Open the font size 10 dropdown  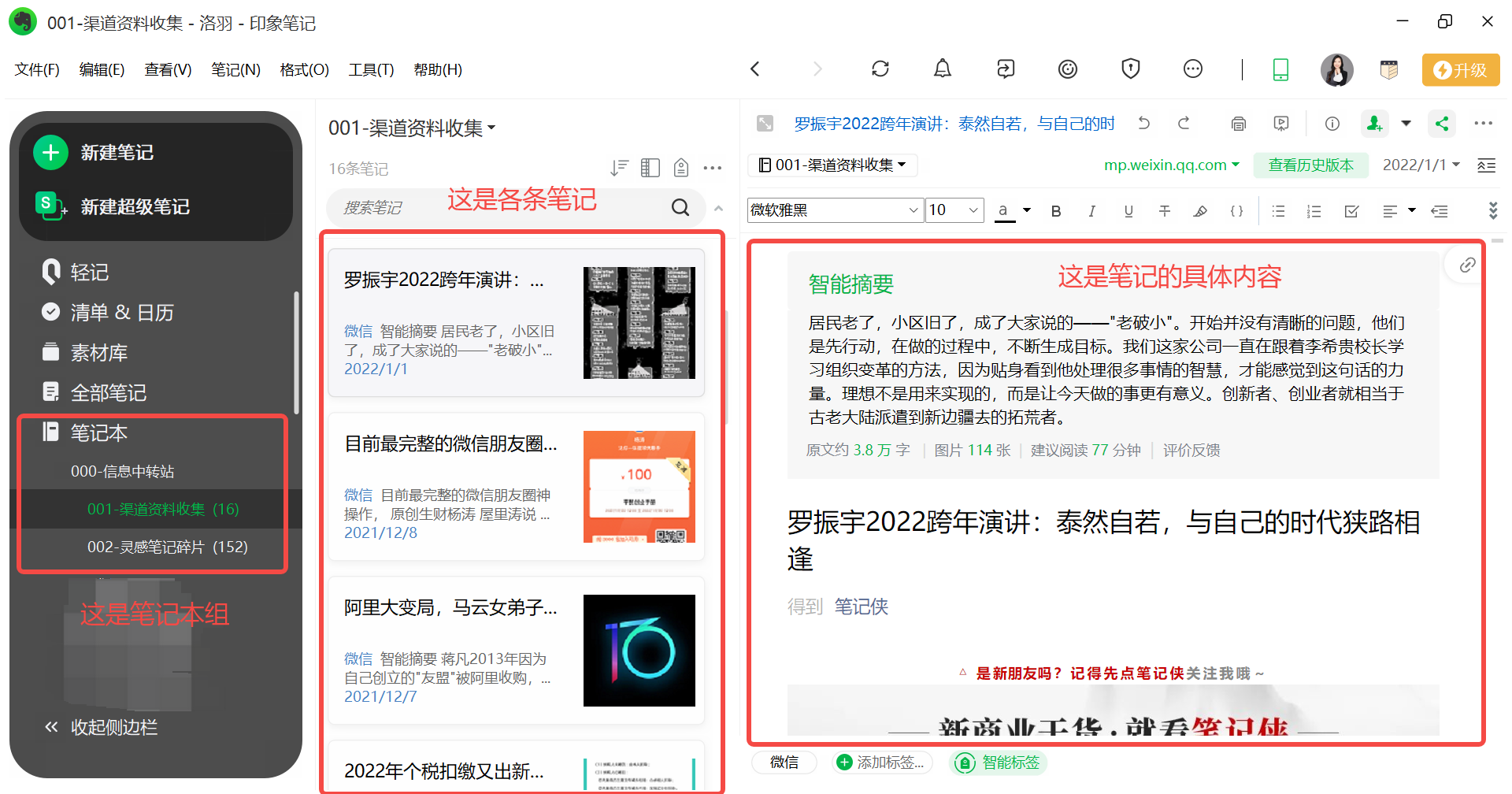tap(954, 210)
